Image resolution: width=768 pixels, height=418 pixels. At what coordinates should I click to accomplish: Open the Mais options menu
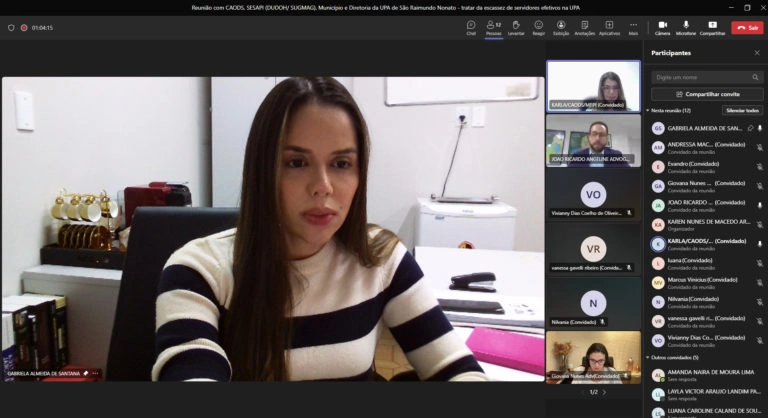tap(633, 26)
